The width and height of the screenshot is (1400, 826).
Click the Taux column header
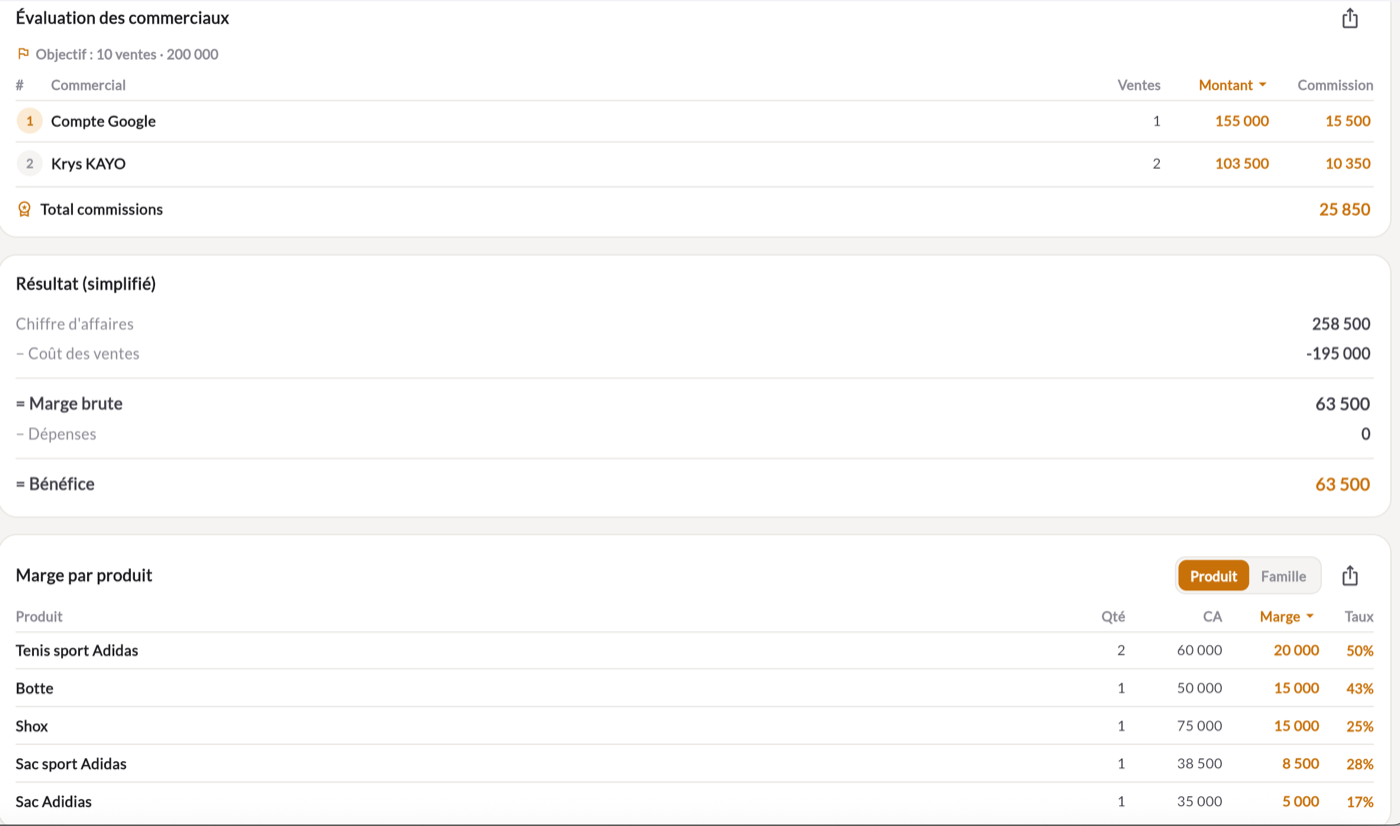tap(1359, 617)
